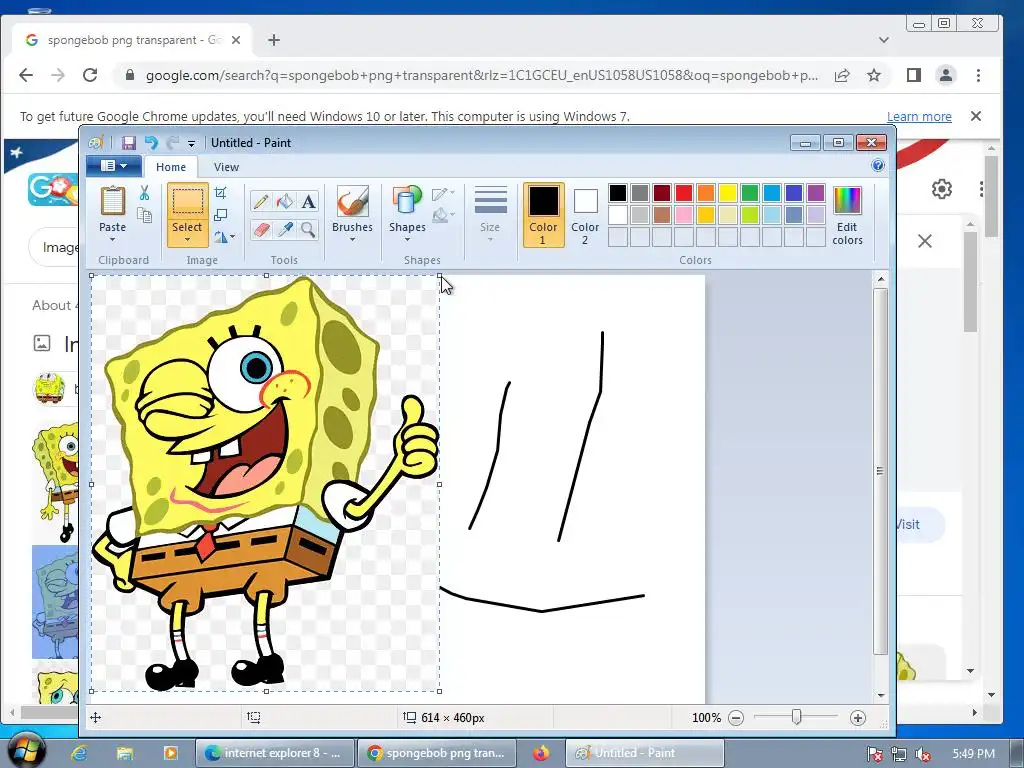Toggle Chrome side panel button

914,75
